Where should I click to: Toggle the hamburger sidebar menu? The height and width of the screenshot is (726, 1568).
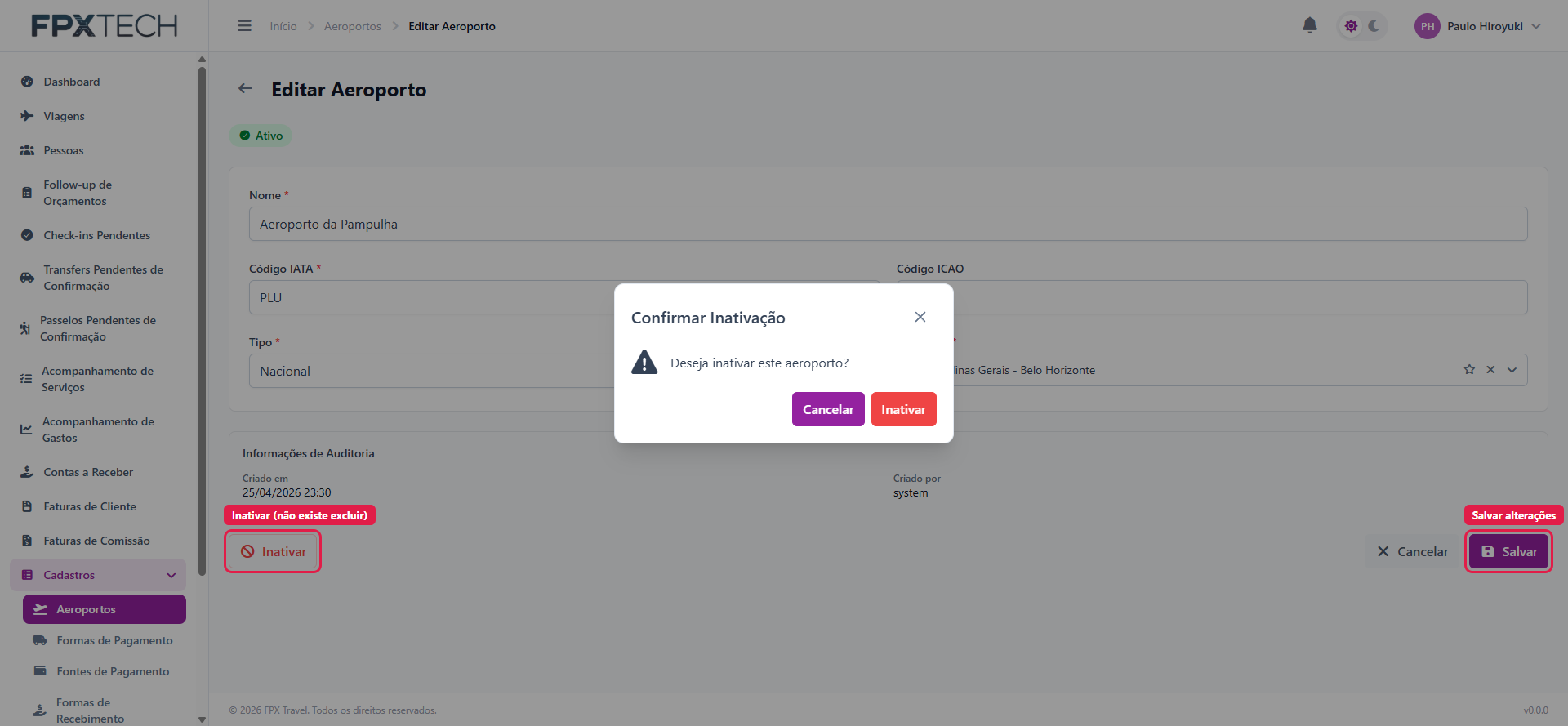click(244, 26)
